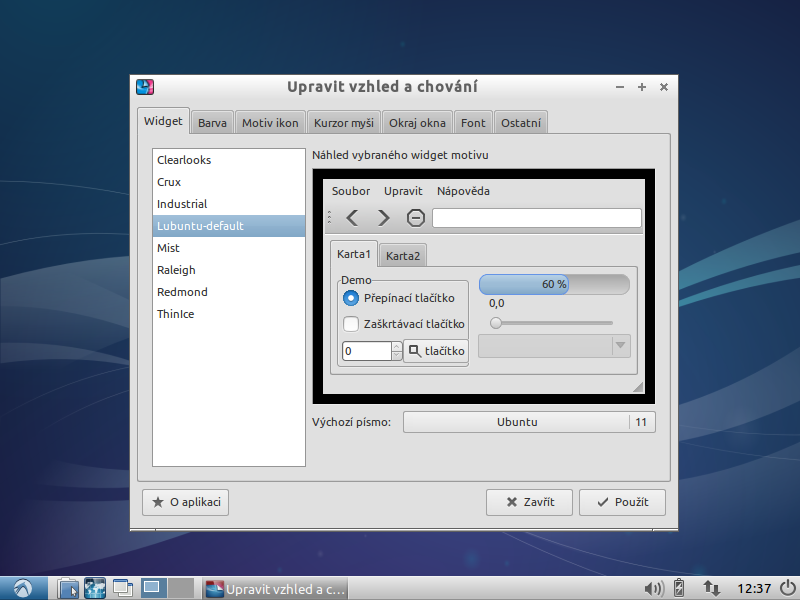The width and height of the screenshot is (800, 600).
Task: Click the forward arrow in the widget preview
Action: 383,217
